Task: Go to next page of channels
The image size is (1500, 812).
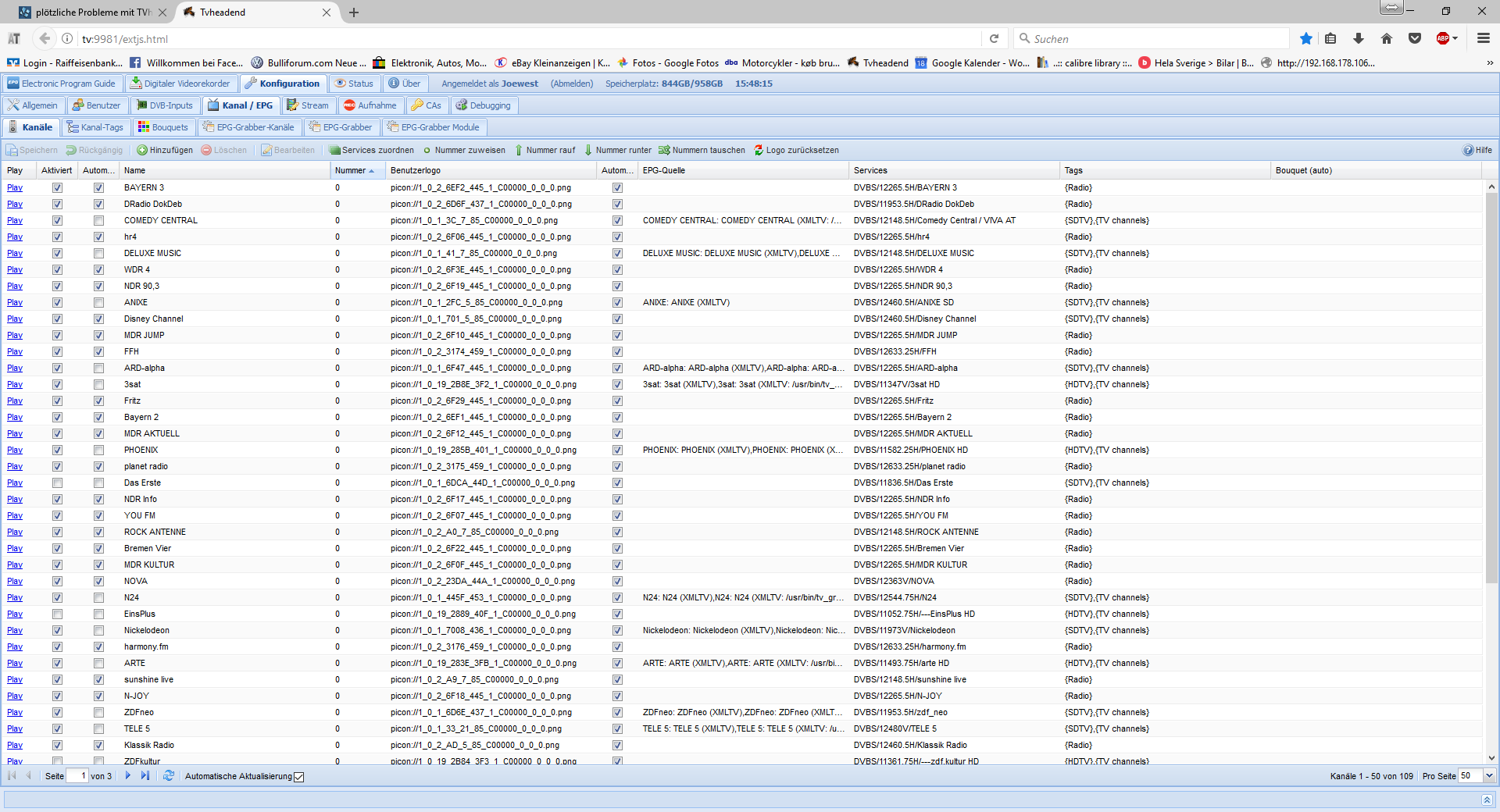Action: coord(128,775)
